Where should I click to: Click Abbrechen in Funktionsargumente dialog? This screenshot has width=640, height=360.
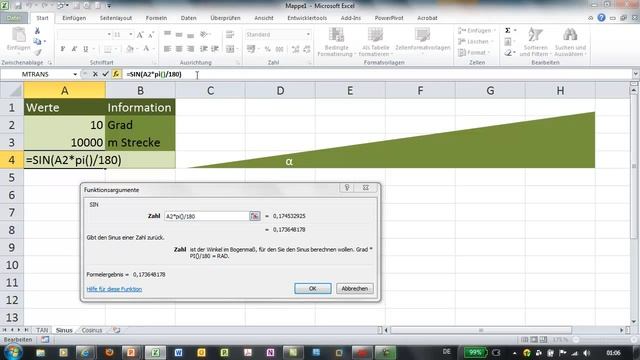point(354,289)
